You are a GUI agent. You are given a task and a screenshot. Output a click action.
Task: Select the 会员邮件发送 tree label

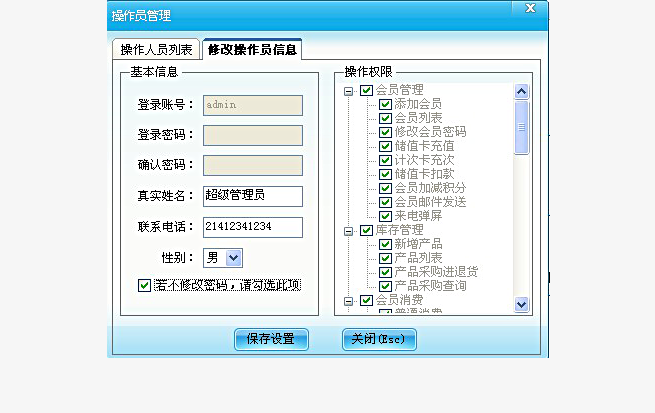(430, 202)
